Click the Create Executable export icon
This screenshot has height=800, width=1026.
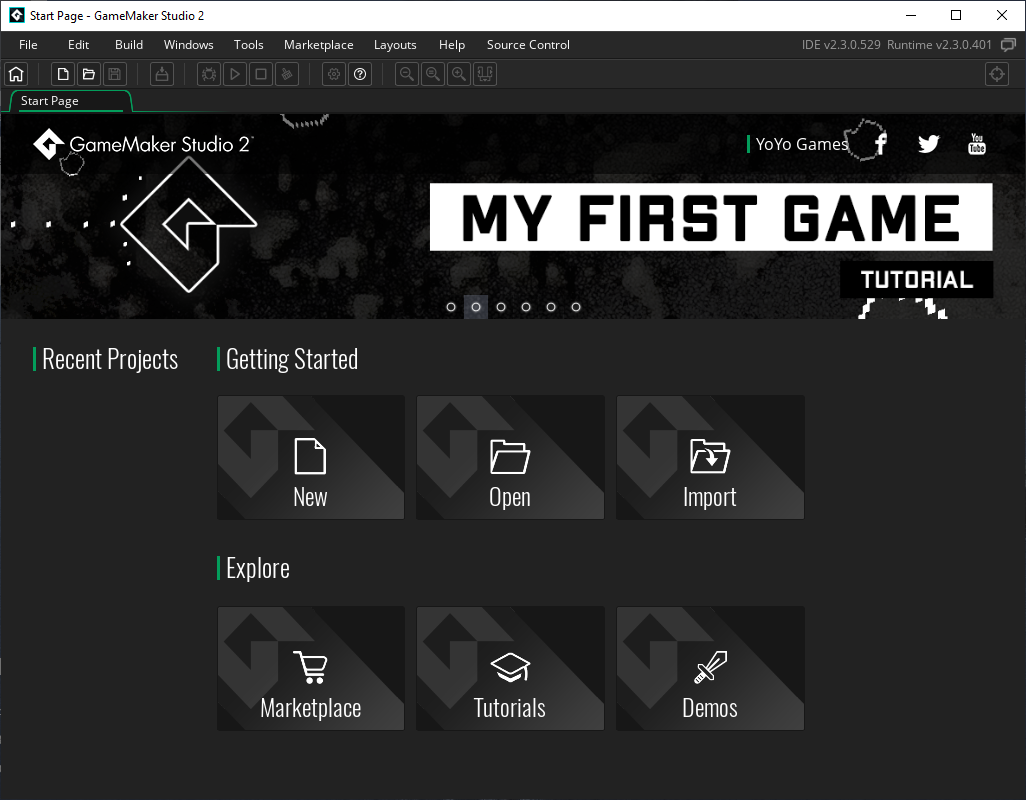pyautogui.click(x=162, y=74)
